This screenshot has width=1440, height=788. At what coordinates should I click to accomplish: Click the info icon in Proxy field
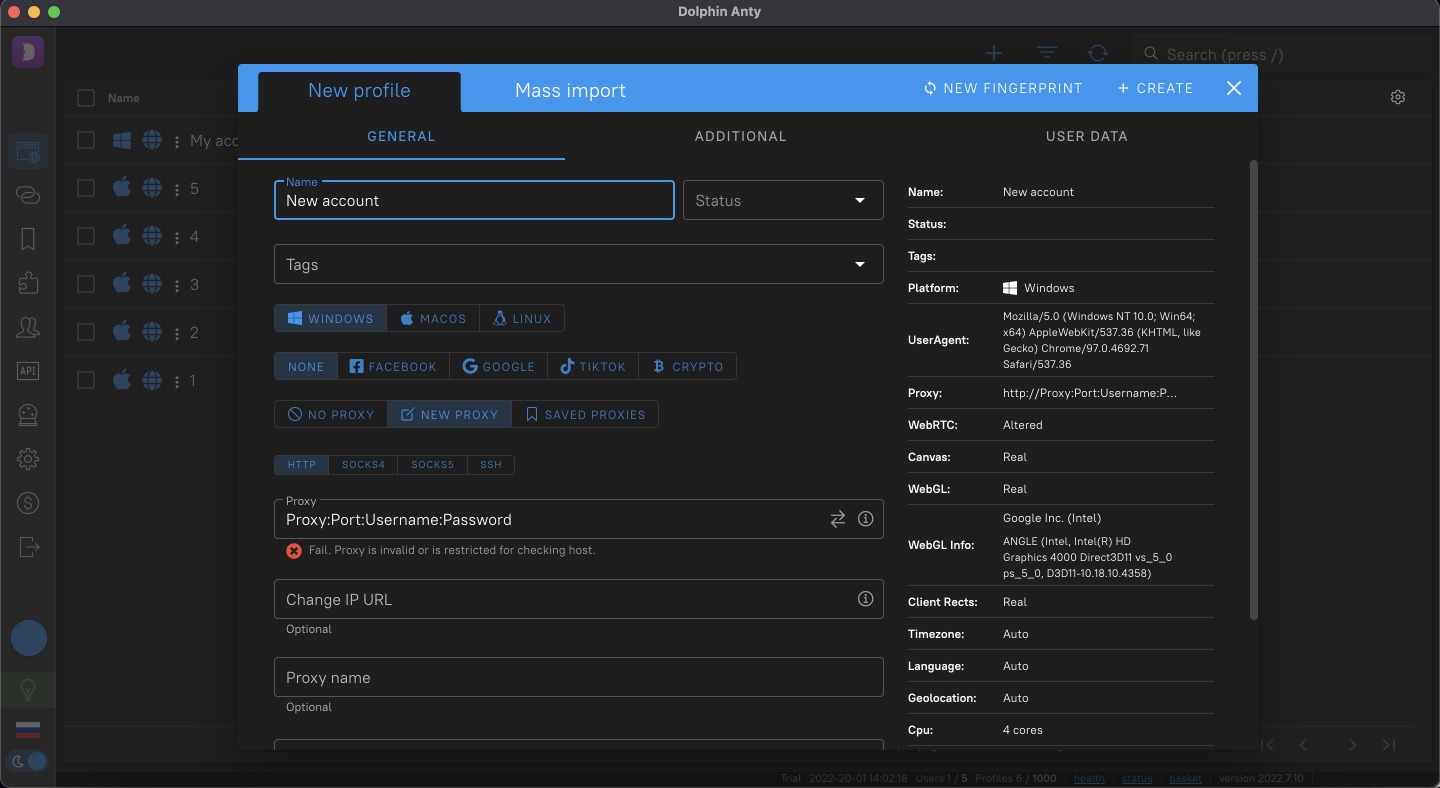[866, 519]
